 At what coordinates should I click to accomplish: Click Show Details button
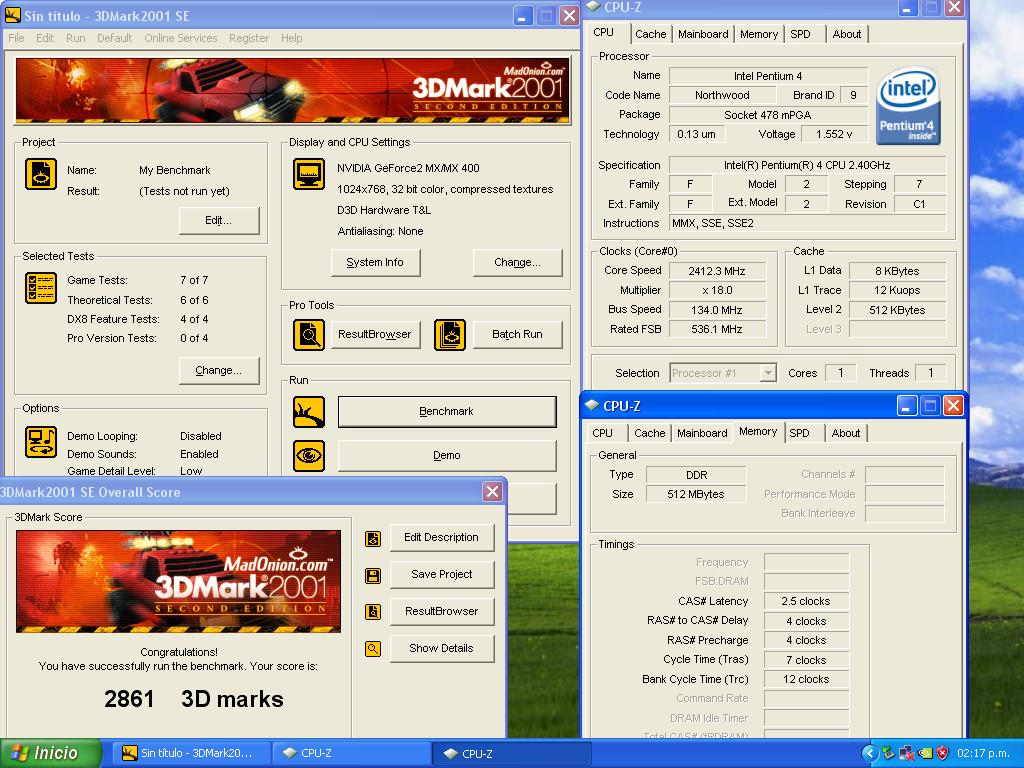click(441, 648)
